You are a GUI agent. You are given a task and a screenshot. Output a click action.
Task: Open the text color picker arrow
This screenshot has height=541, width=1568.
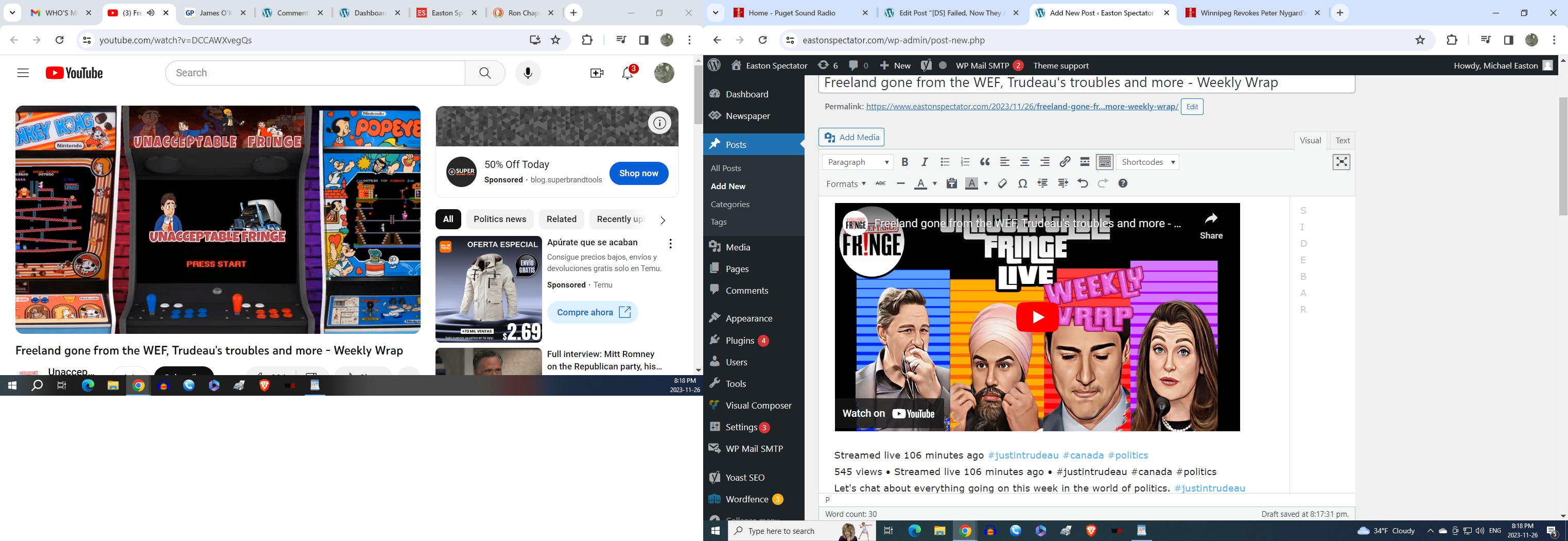point(935,184)
